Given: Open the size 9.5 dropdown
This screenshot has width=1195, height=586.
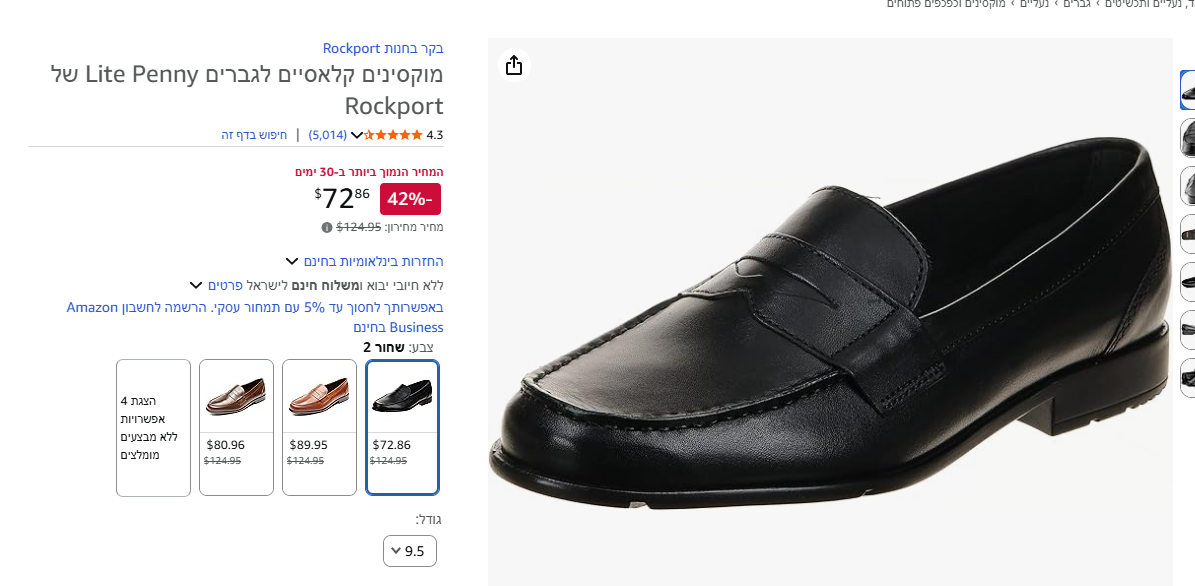Looking at the screenshot, I should pos(409,551).
